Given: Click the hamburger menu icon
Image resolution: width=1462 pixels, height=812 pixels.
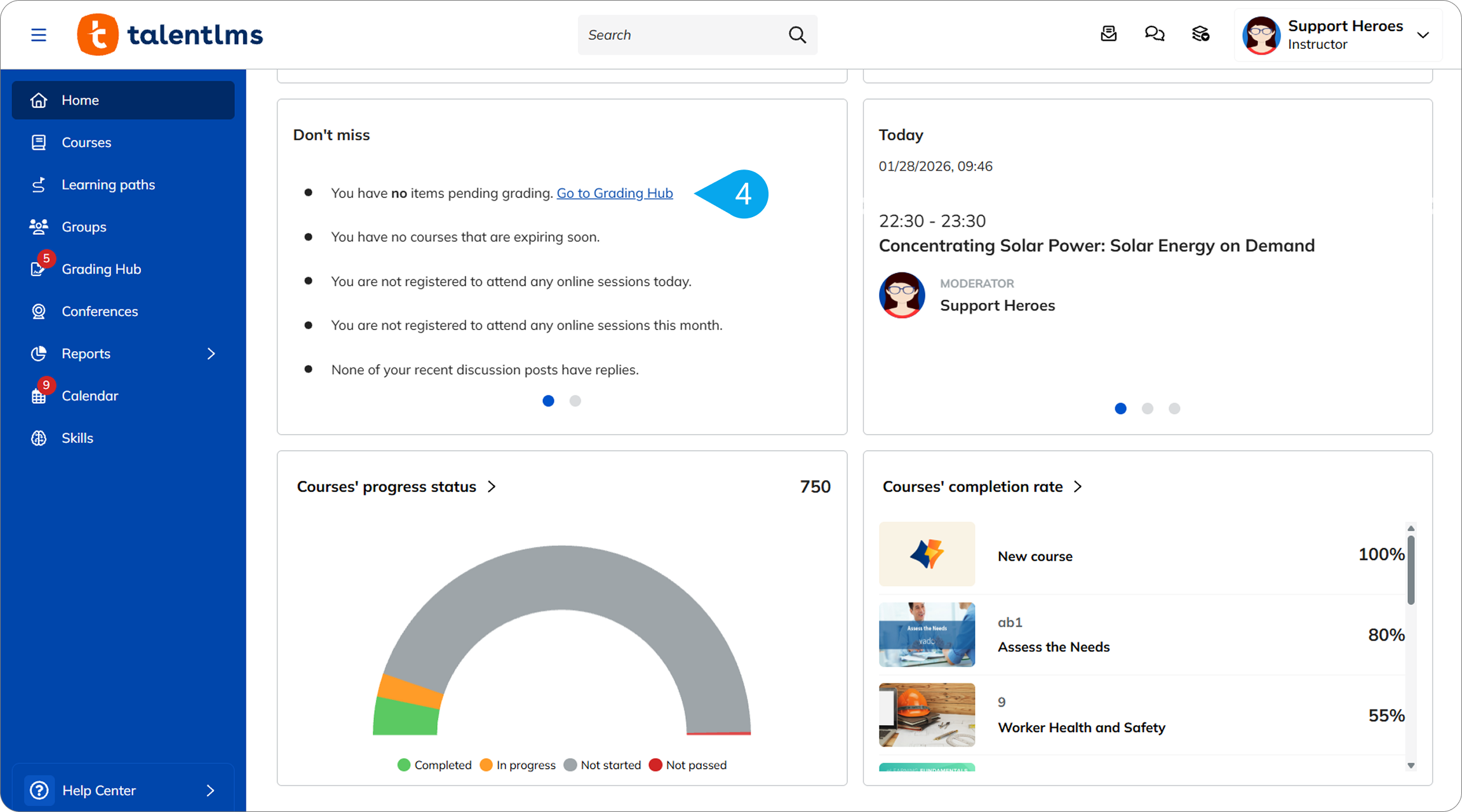Looking at the screenshot, I should [x=39, y=35].
